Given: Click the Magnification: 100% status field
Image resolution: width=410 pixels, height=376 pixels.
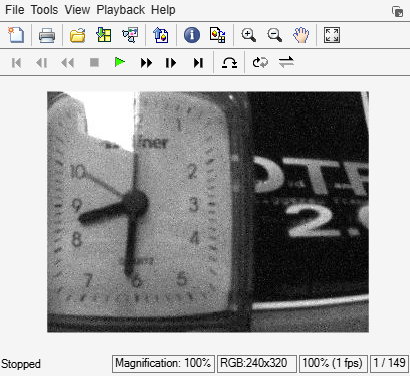Looking at the screenshot, I should (x=163, y=364).
